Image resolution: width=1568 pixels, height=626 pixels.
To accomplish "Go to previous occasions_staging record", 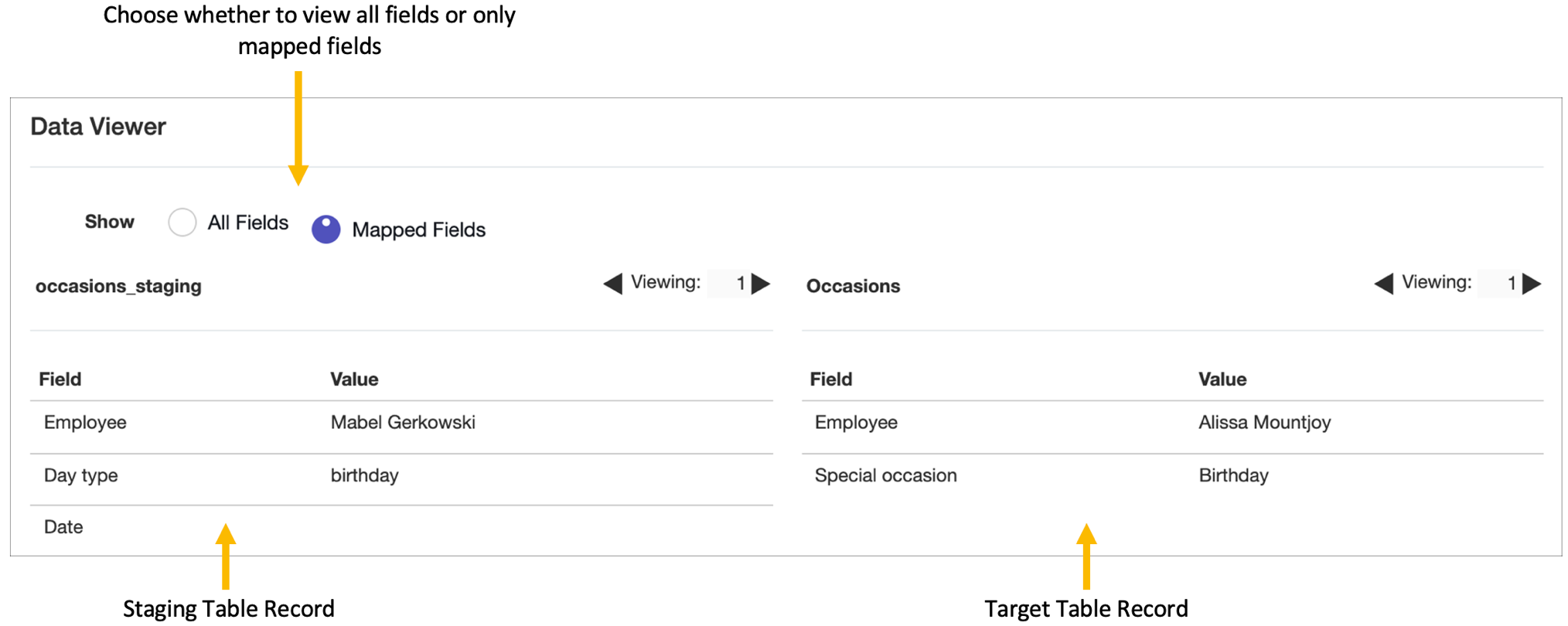I will (x=613, y=284).
